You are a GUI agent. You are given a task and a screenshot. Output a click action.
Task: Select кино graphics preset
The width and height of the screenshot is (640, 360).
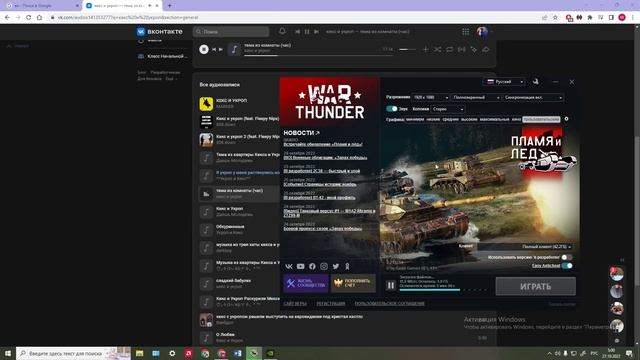516,119
